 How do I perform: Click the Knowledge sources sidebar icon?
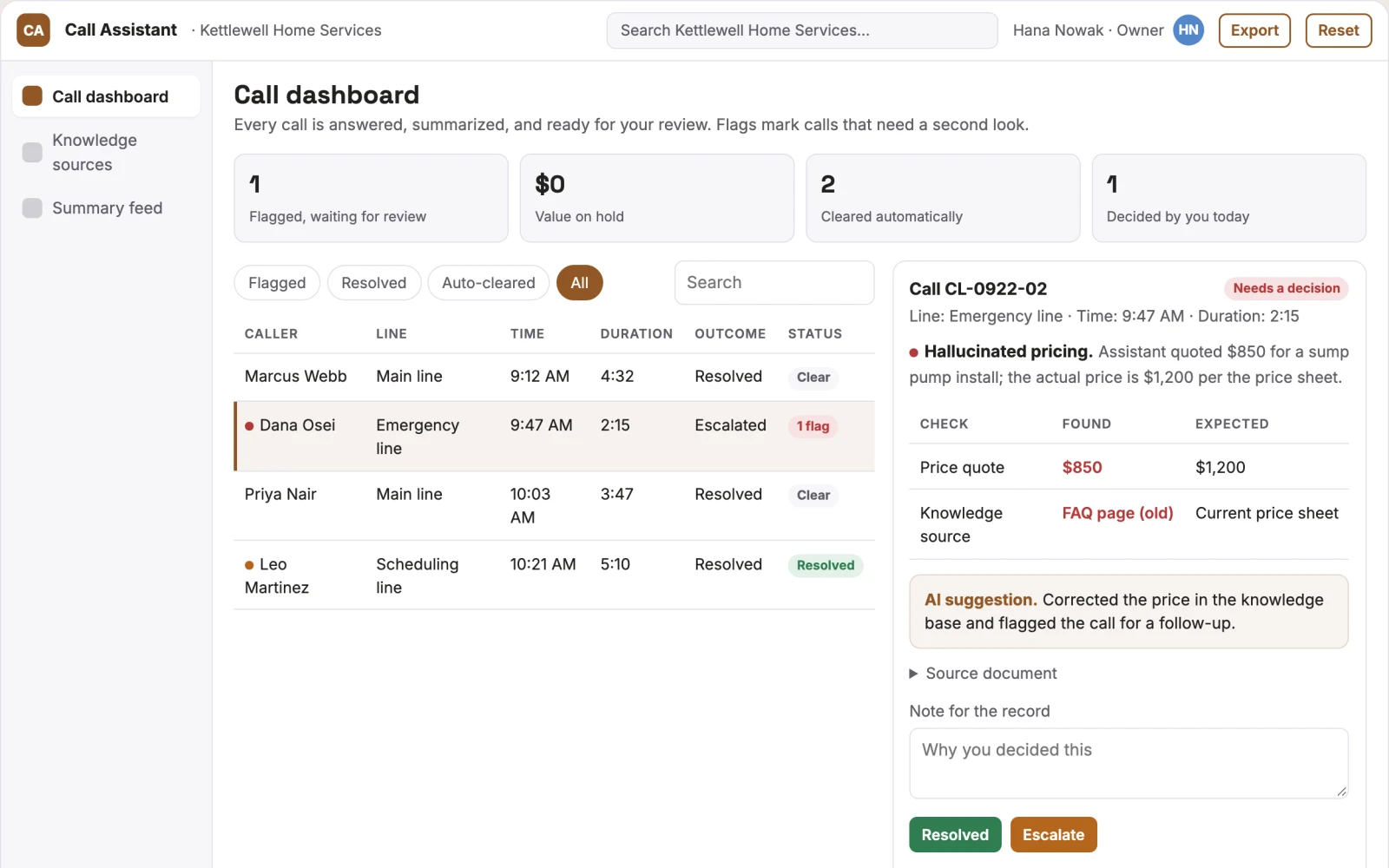click(32, 152)
